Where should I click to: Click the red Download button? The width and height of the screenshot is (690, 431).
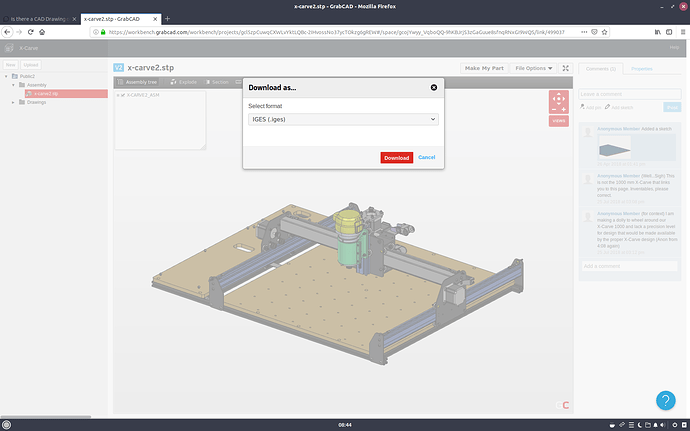coord(396,158)
